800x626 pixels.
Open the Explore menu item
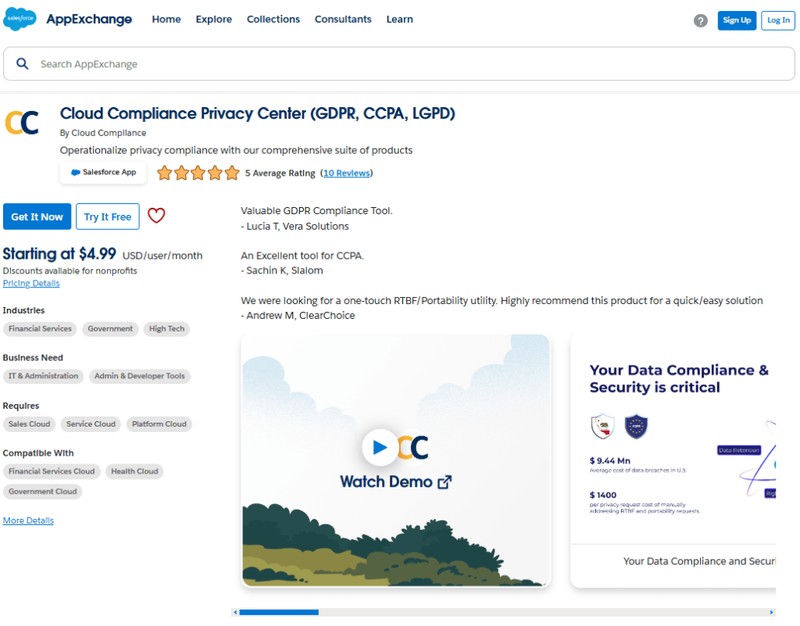click(x=214, y=19)
